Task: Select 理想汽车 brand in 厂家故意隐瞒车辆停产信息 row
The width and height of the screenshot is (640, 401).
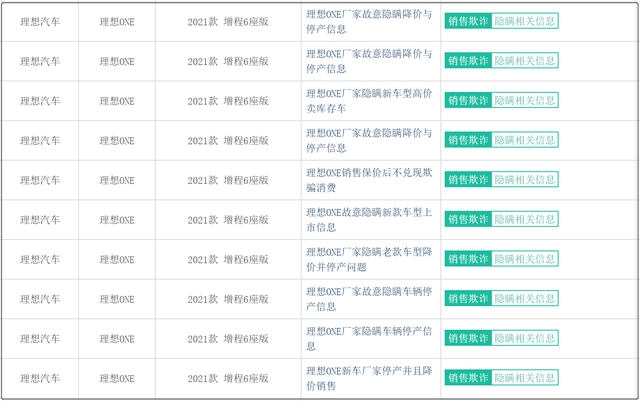Action: [x=40, y=299]
